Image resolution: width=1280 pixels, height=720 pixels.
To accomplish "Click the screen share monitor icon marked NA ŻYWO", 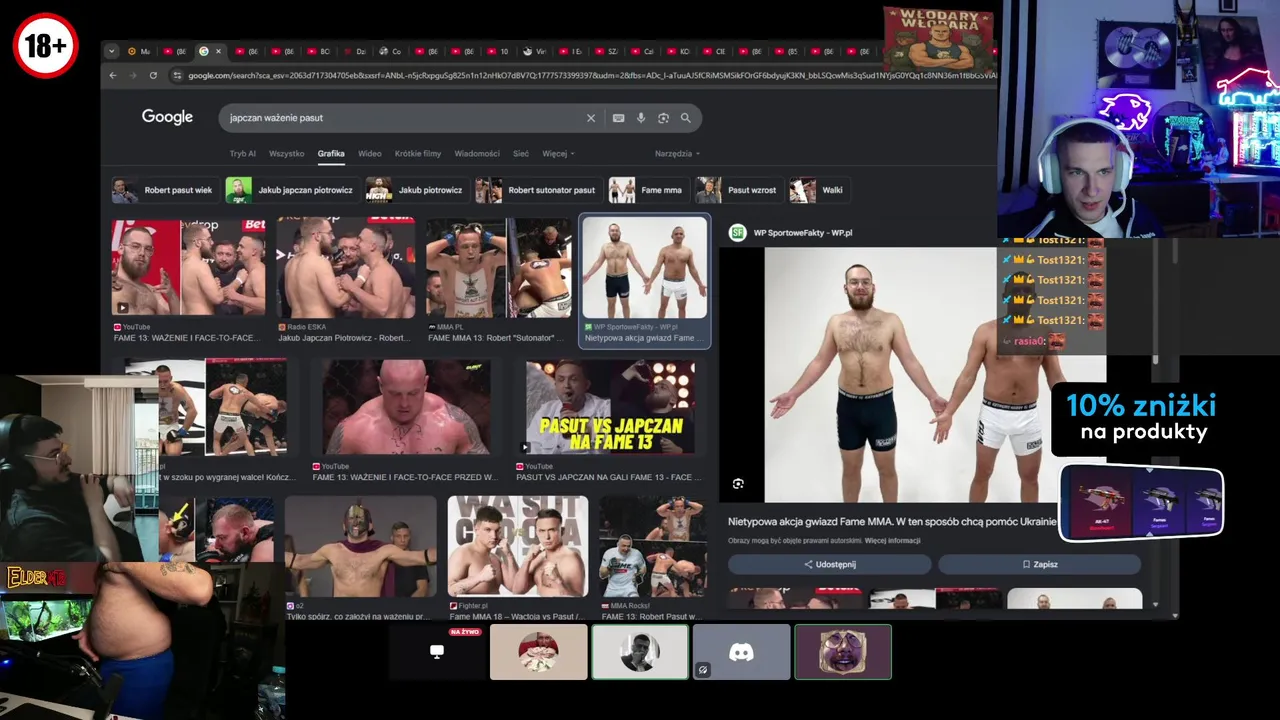I will click(x=437, y=651).
